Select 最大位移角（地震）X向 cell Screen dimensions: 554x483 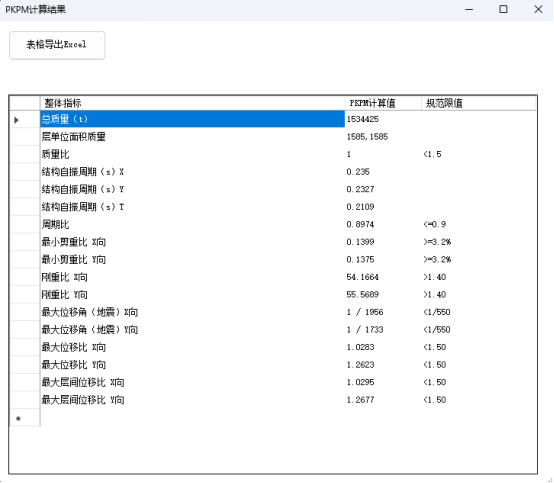193,312
